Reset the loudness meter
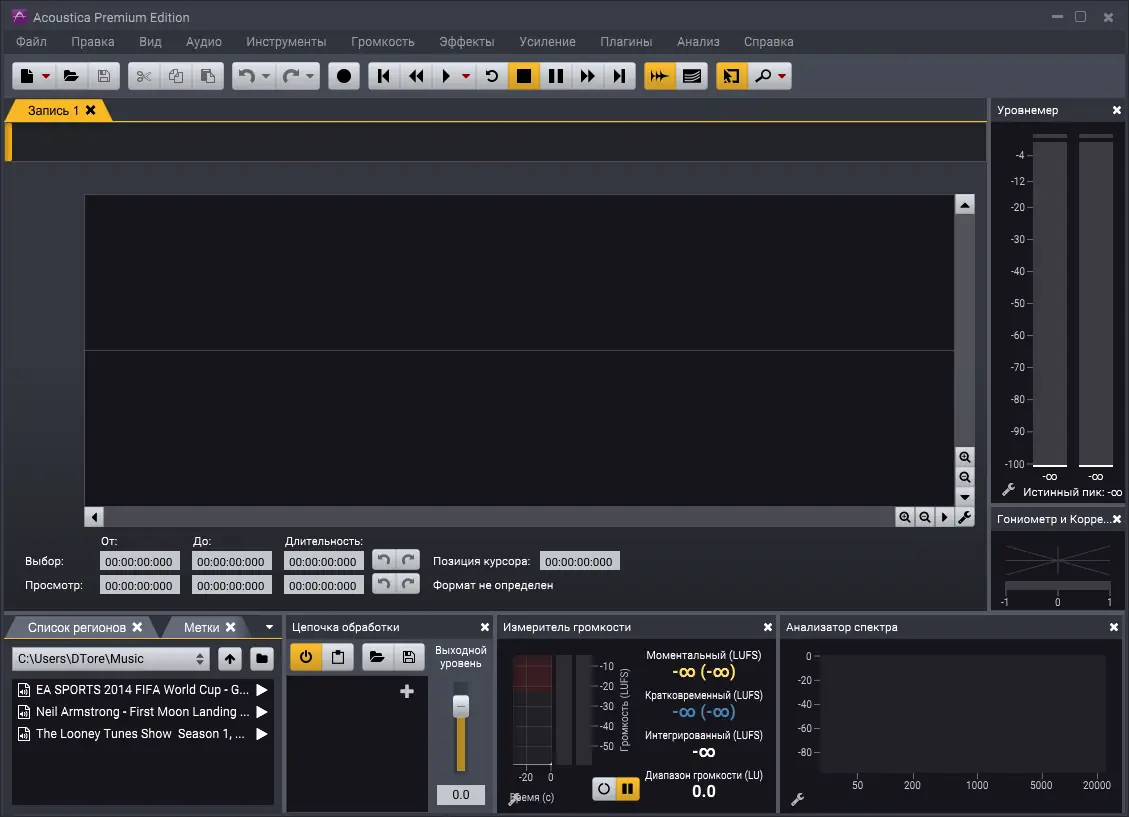The height and width of the screenshot is (817, 1129). 603,789
